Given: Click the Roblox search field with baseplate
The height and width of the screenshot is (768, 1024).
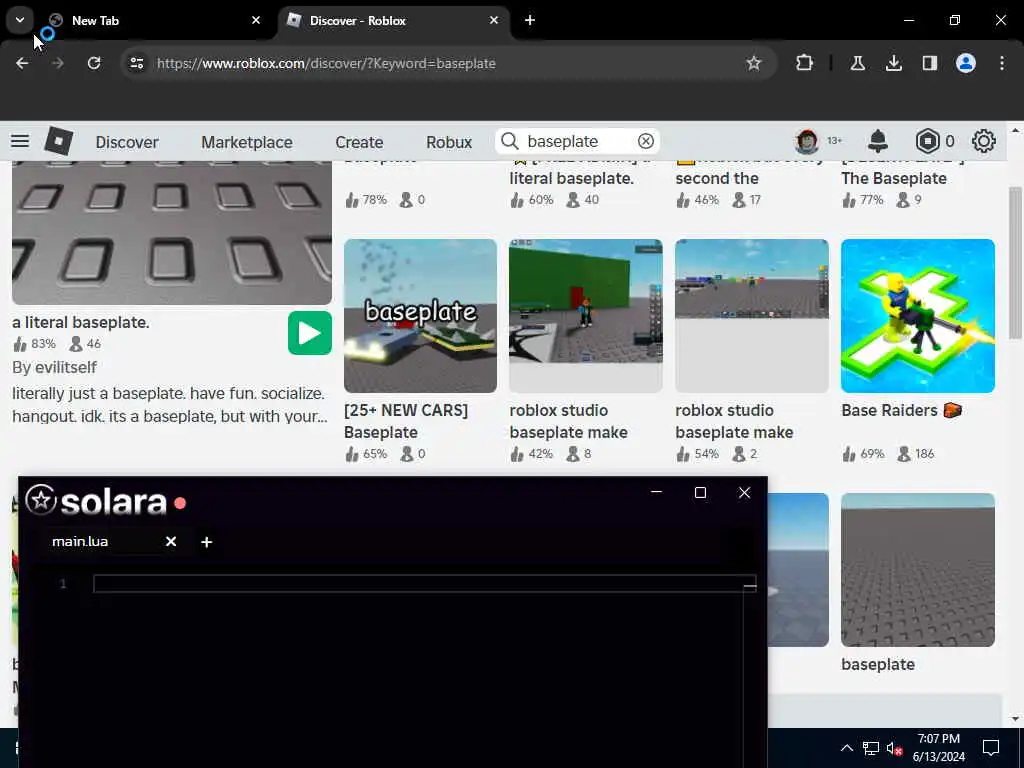Looking at the screenshot, I should [577, 141].
